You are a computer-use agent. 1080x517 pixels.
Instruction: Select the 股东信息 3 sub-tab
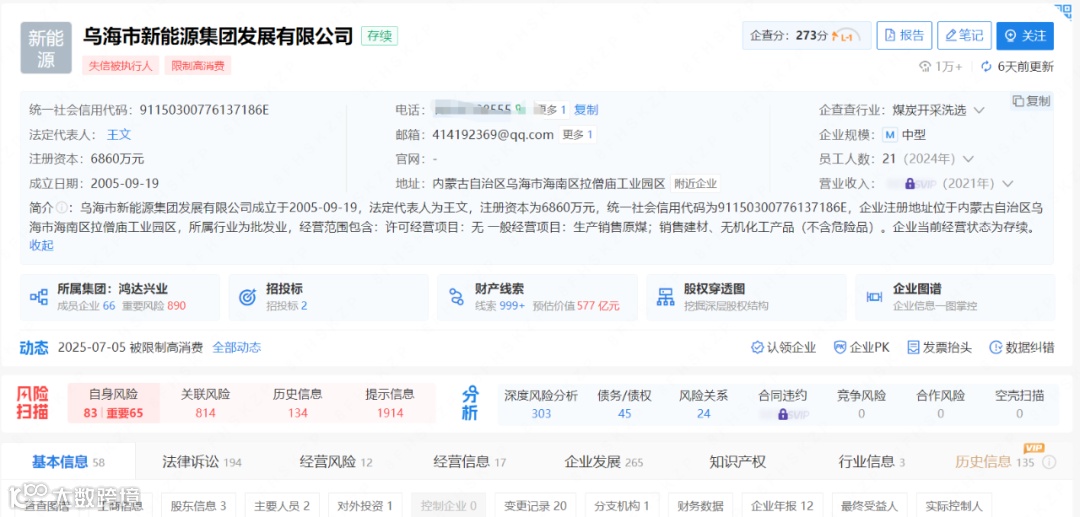point(198,506)
